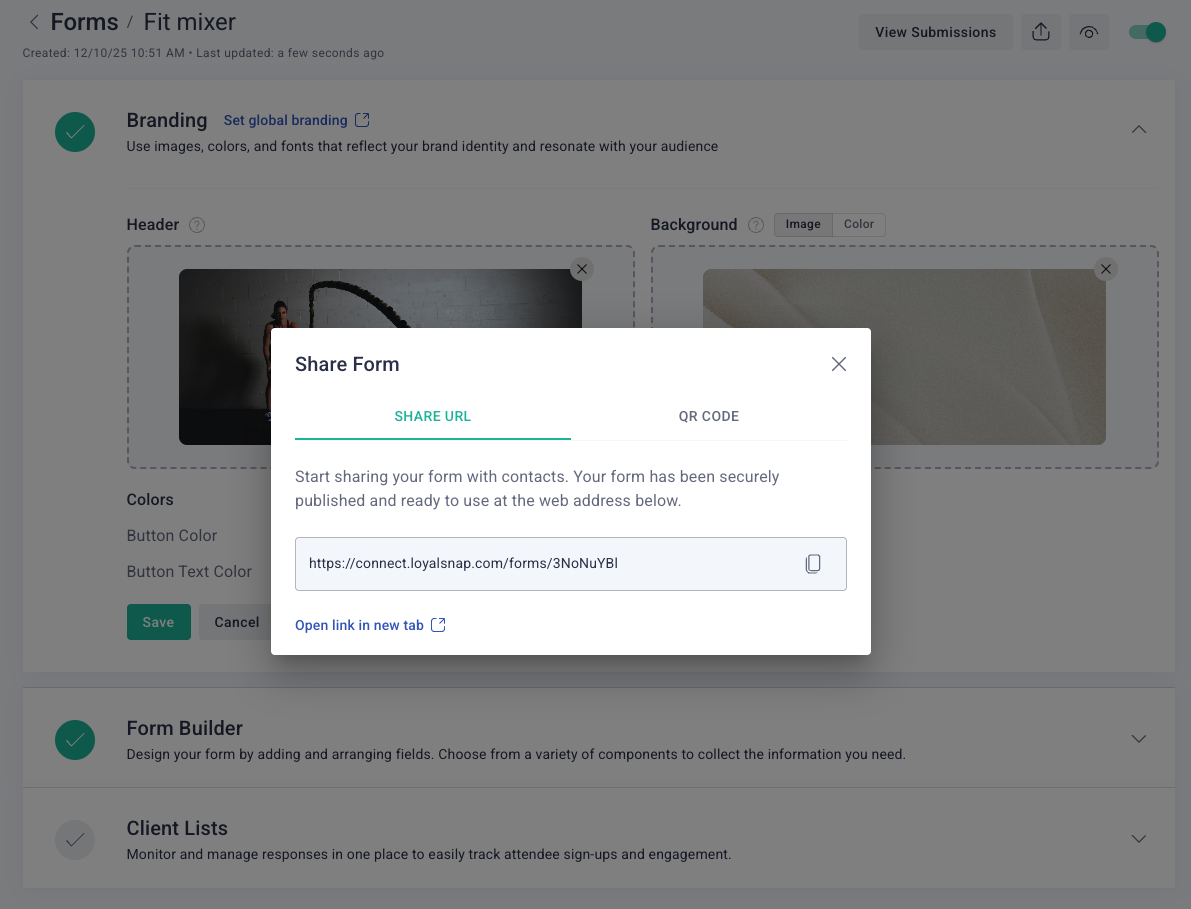The height and width of the screenshot is (909, 1191).
Task: Toggle the form published switch
Action: click(1147, 32)
